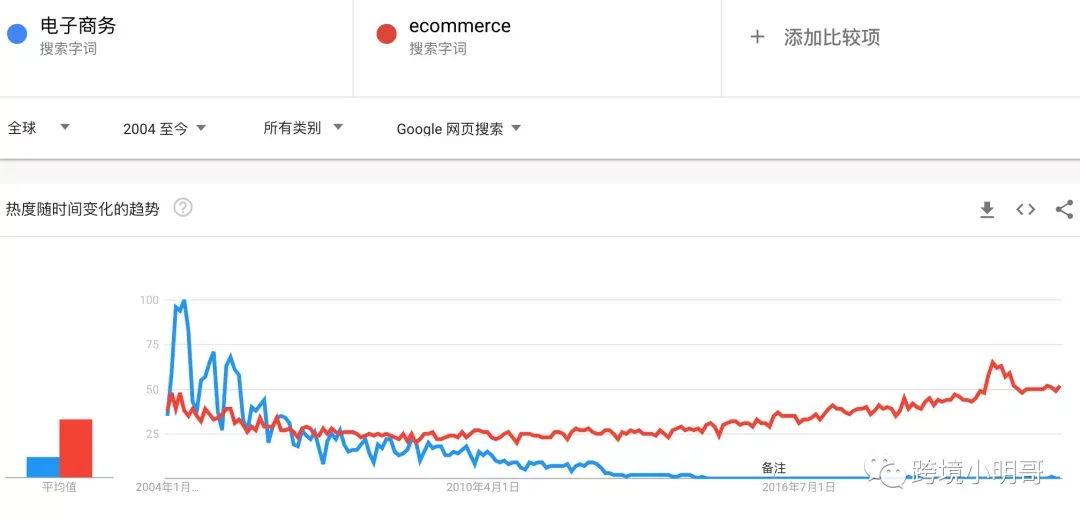This screenshot has height=520, width=1080.
Task: Click 添加比较项 to add a term
Action: point(832,37)
